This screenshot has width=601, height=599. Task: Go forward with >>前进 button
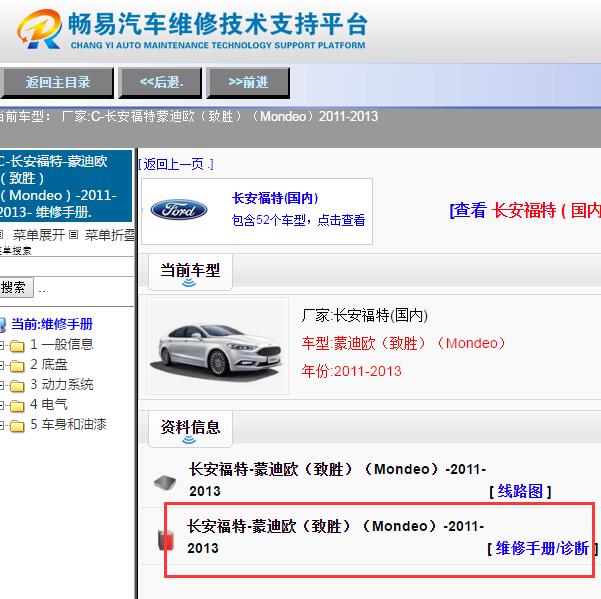[x=248, y=82]
